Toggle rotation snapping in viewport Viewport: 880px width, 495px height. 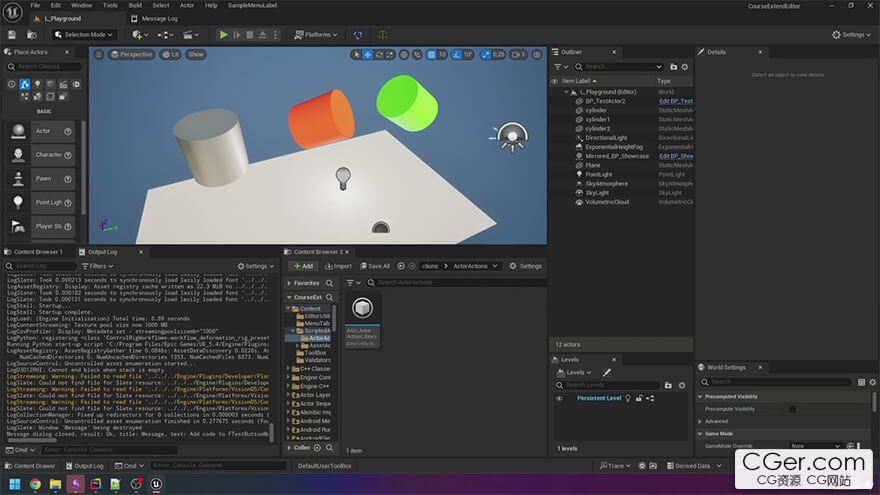[x=457, y=54]
